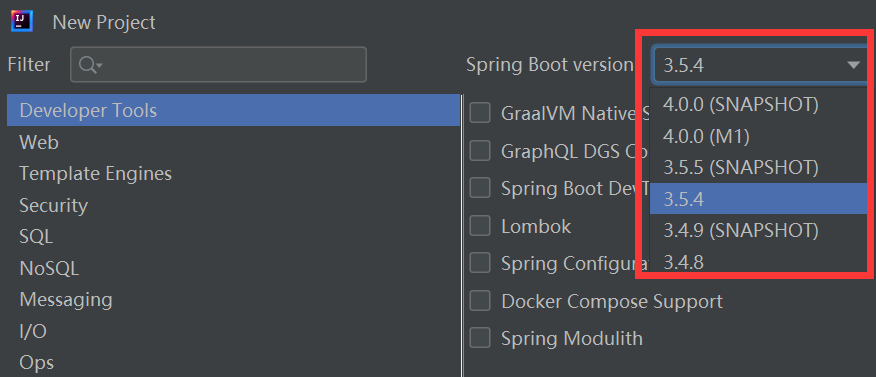The image size is (876, 377).
Task: Select the I/O category
Action: point(234,331)
